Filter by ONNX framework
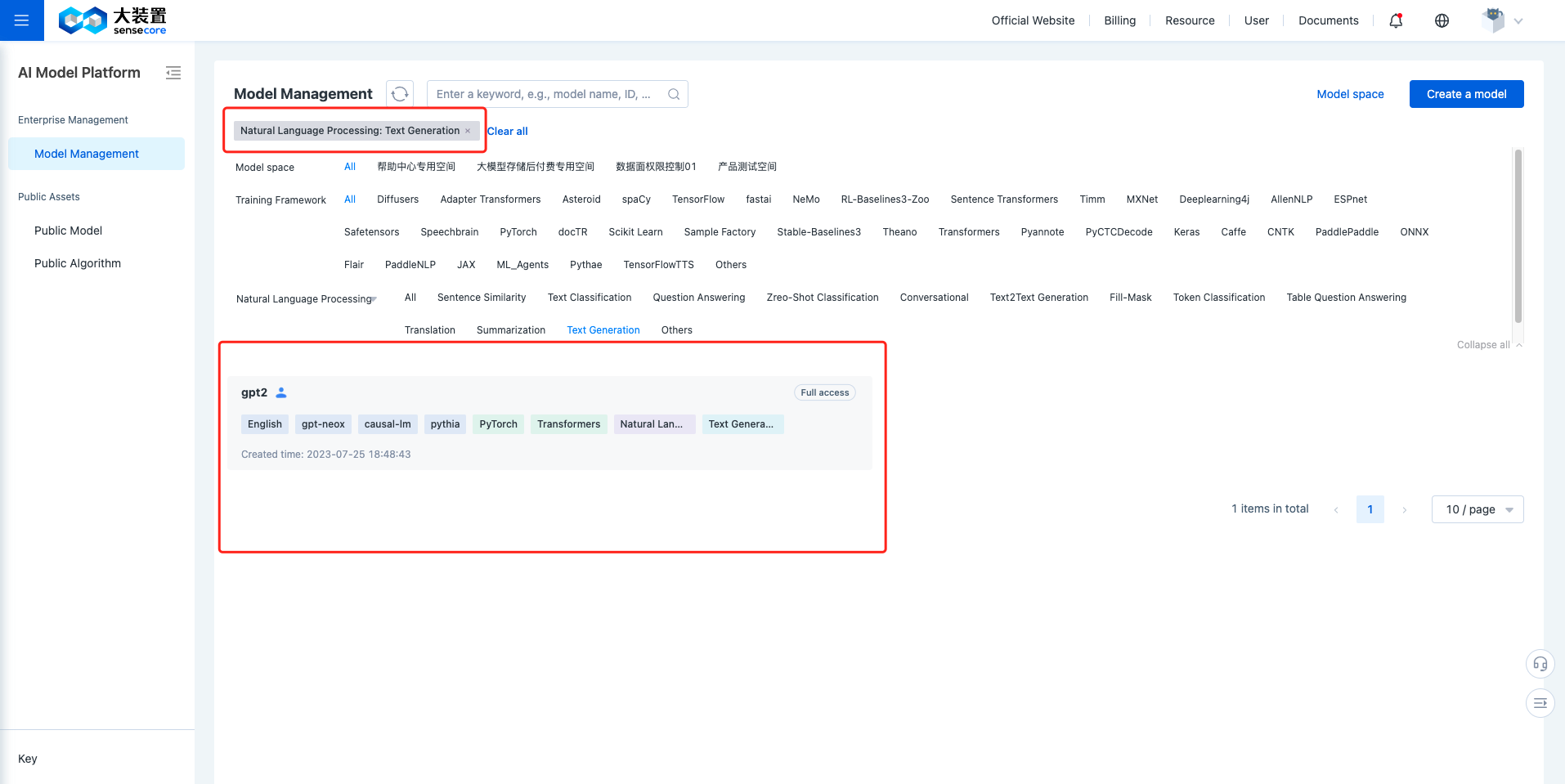Screen dimensions: 1565x784 click(x=1415, y=232)
